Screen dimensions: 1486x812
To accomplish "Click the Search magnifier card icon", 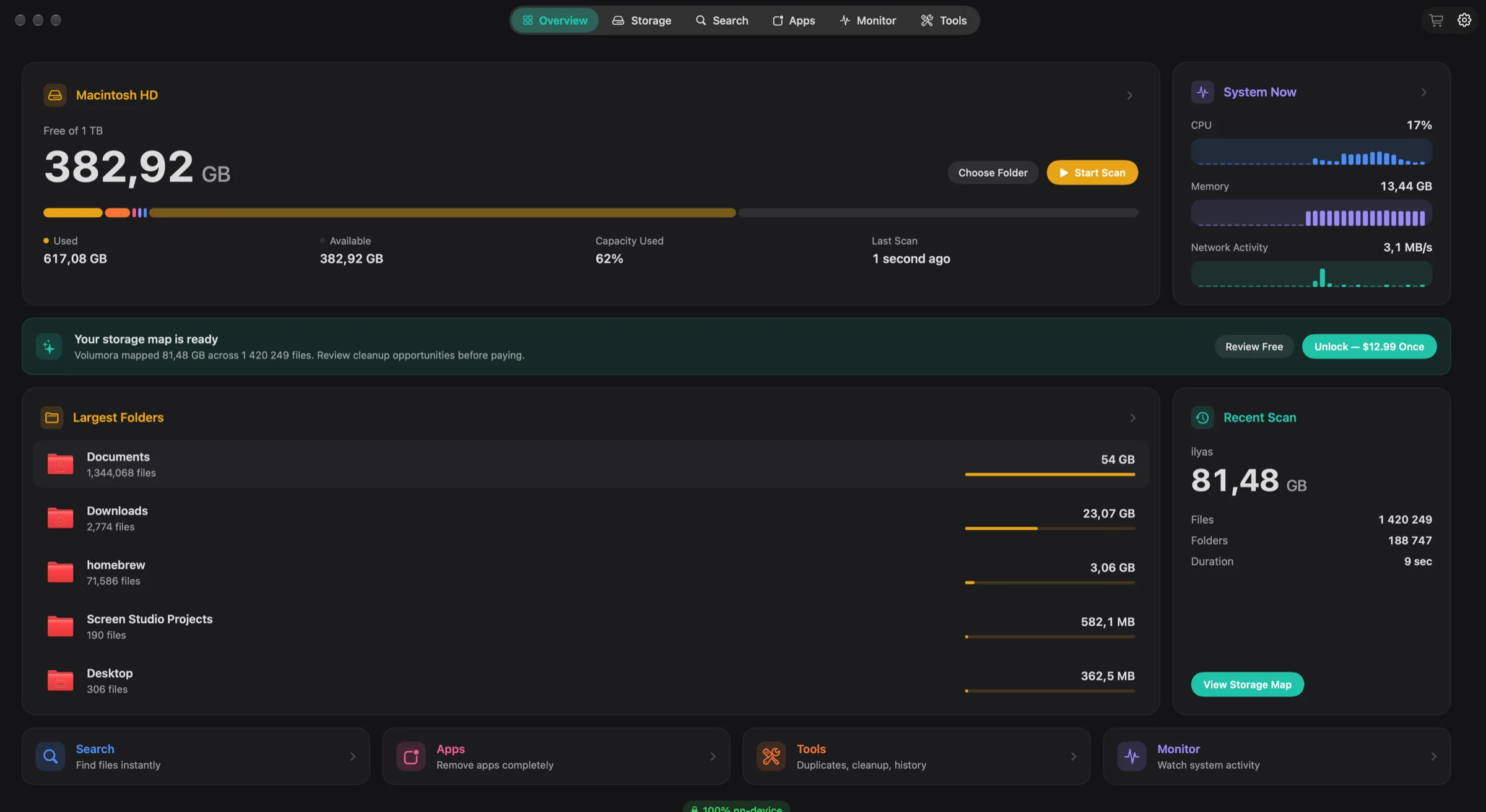I will coord(50,756).
